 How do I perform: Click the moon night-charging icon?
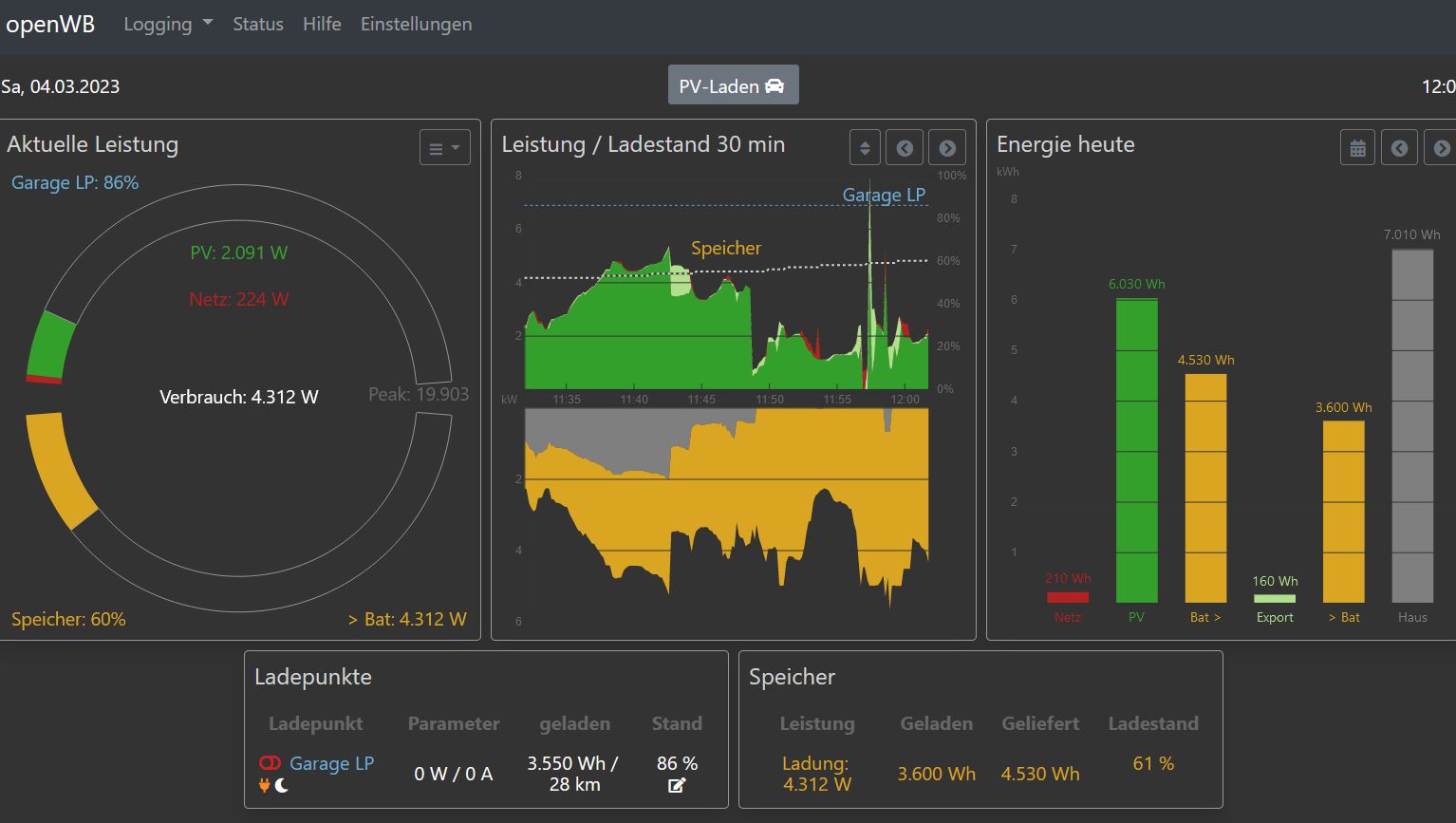coord(282,786)
